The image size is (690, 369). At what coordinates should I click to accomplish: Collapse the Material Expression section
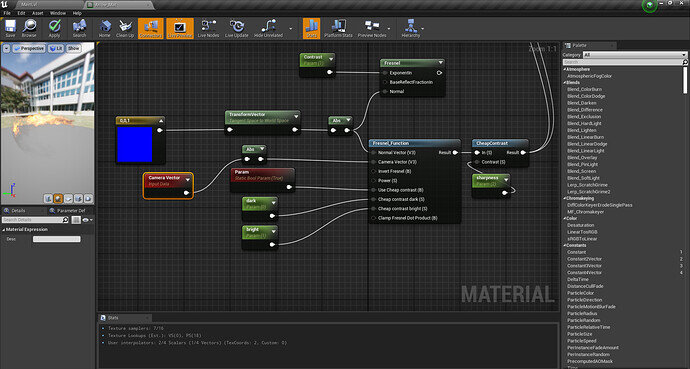coord(4,230)
